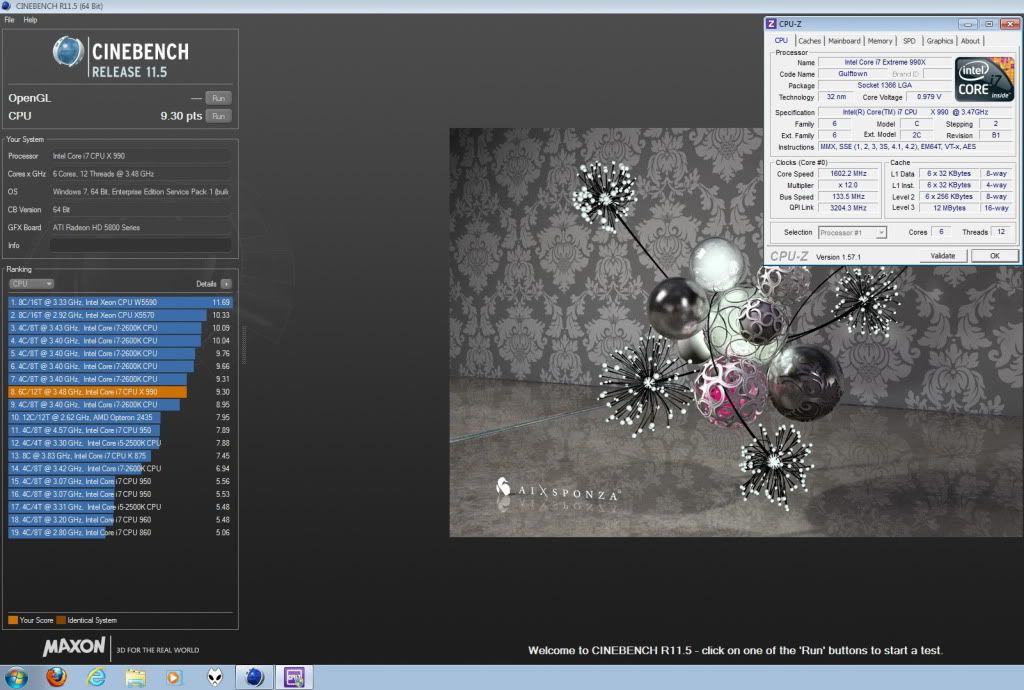1024x690 pixels.
Task: Click the Cinebench title bar sphere icon
Action: pos(7,6)
